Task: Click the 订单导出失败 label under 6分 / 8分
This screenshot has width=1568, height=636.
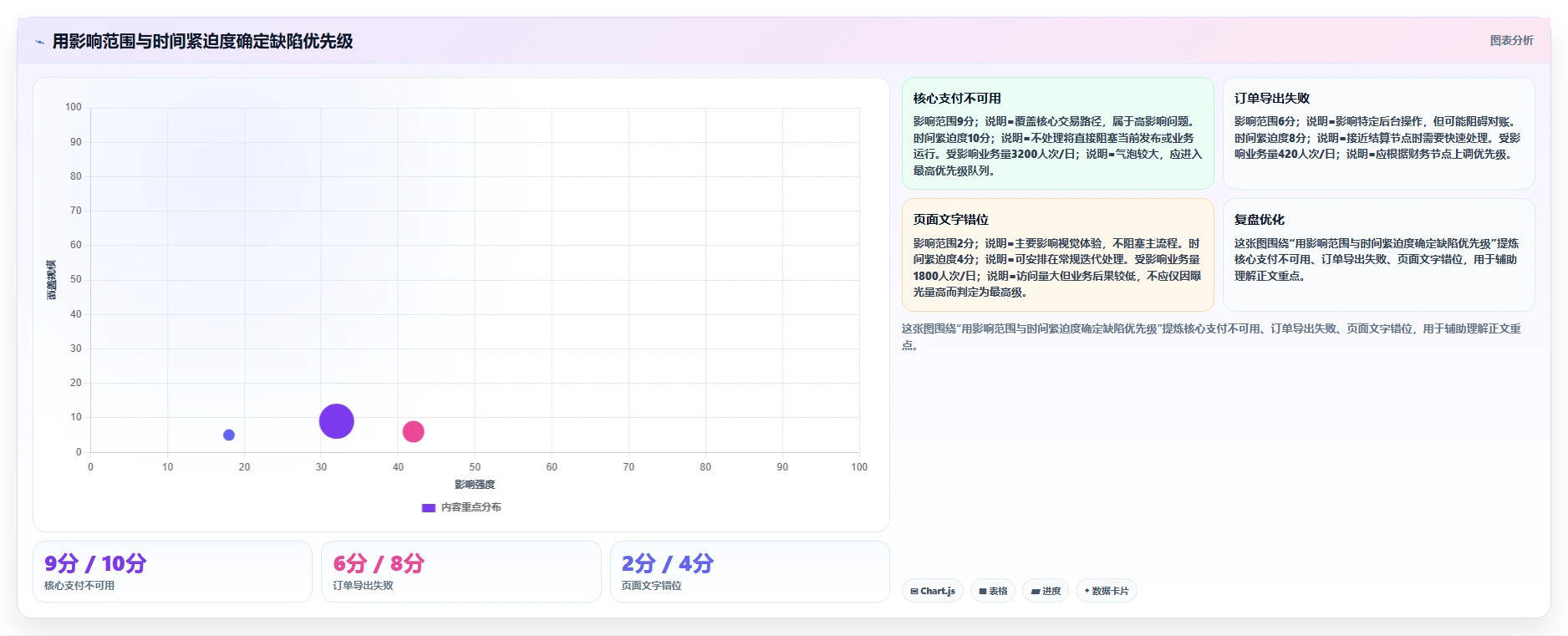Action: (363, 586)
